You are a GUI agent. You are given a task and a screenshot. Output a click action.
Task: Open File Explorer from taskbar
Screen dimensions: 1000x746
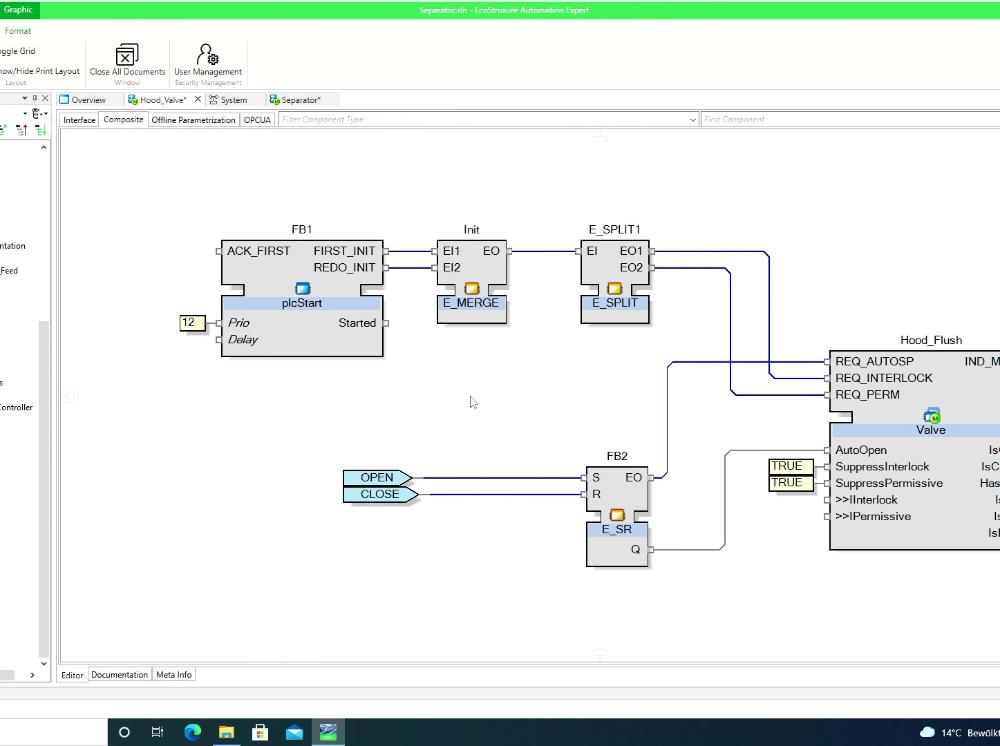(226, 732)
